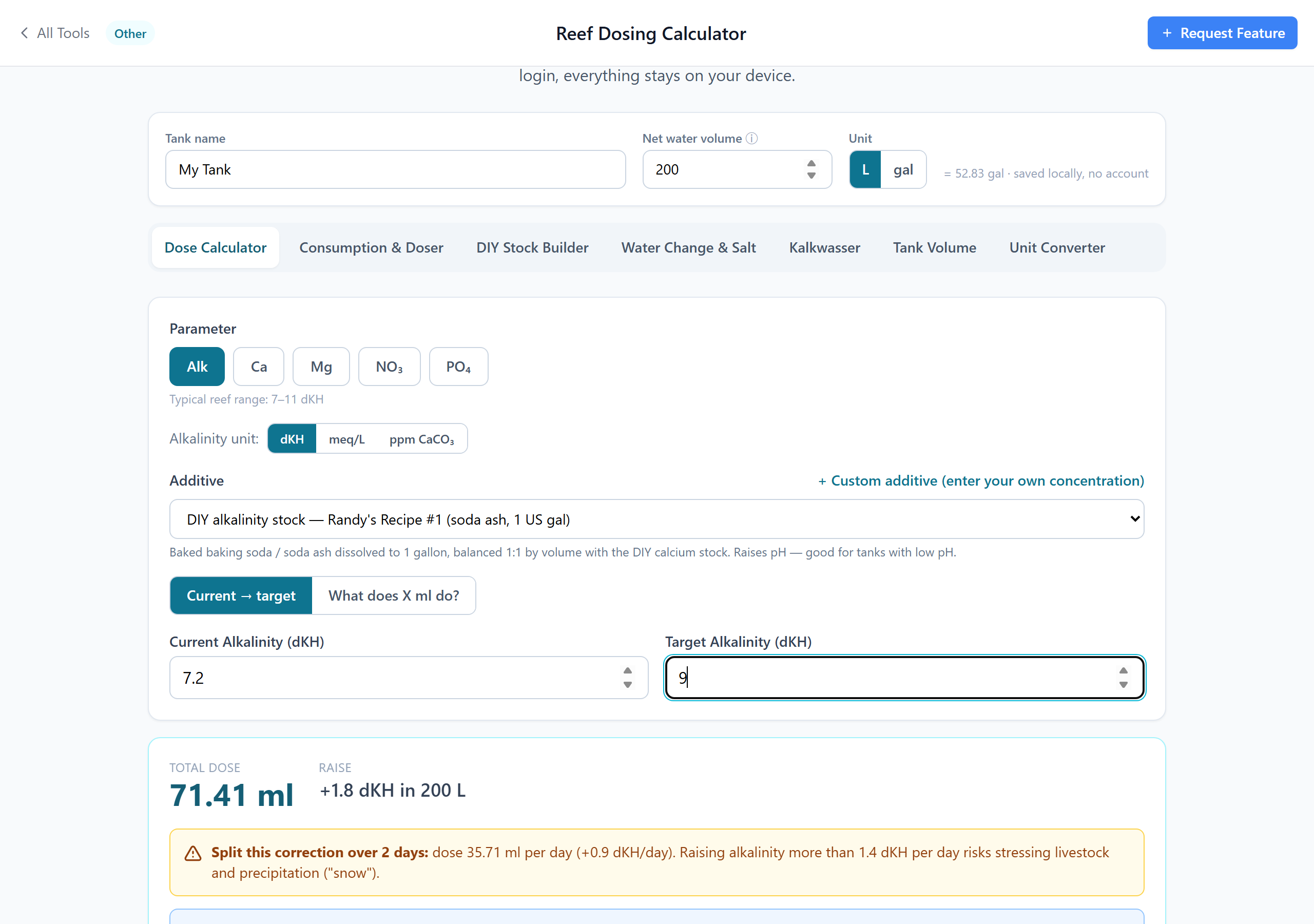Switch to Unit Converter tab

coord(1057,248)
